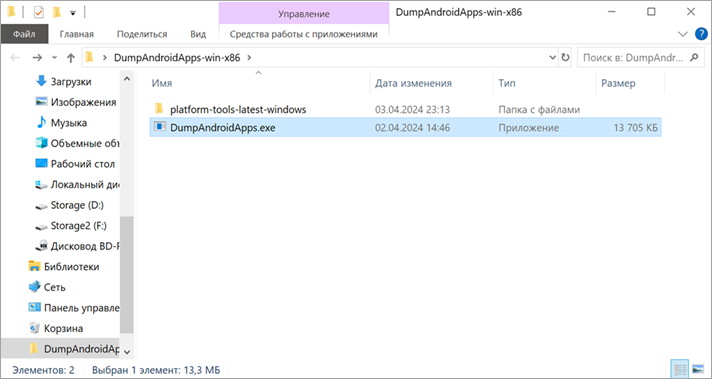
Task: Open Объемные объекты in the navigation pane
Action: coord(85,143)
